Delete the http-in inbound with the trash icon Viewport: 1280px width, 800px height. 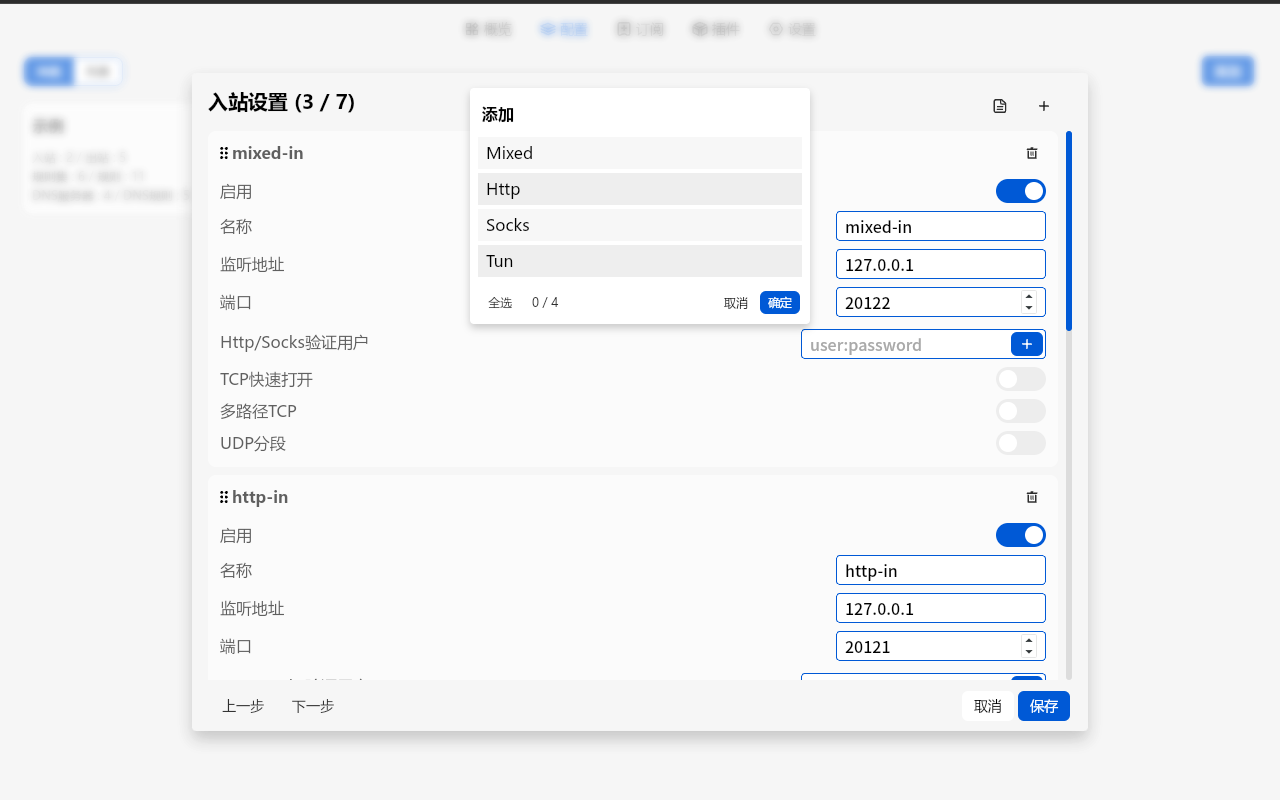pyautogui.click(x=1032, y=497)
